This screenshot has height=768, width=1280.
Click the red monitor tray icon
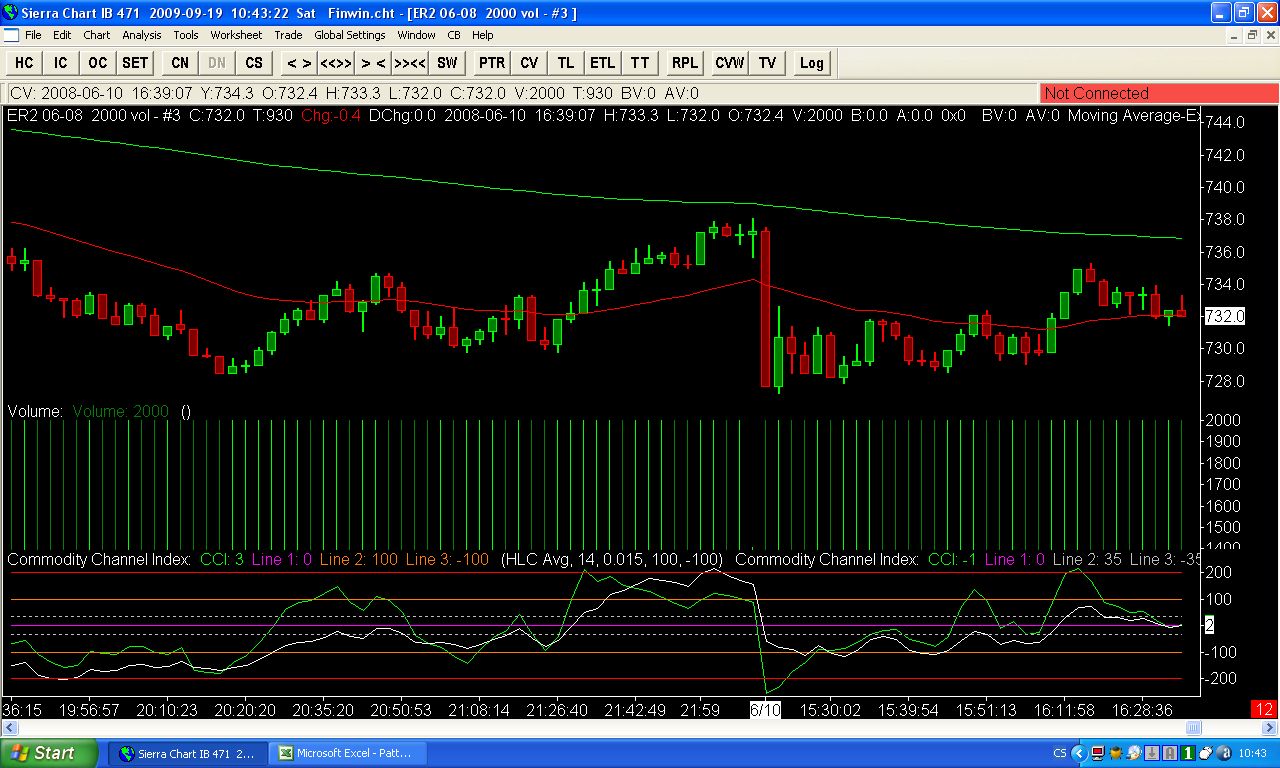click(1098, 753)
